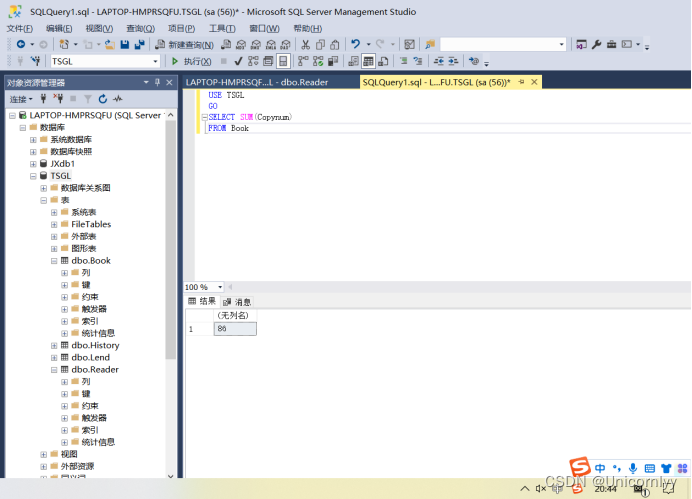Screen dimensions: 692x499
Task: Click the Comment Out Selected Lines icon
Action: (403, 61)
